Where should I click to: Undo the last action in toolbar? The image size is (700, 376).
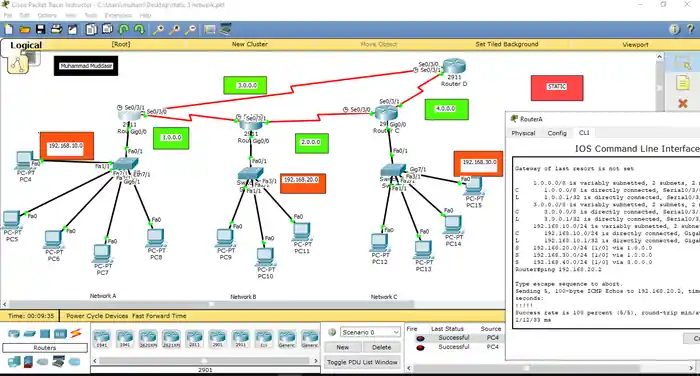pyautogui.click(x=124, y=29)
